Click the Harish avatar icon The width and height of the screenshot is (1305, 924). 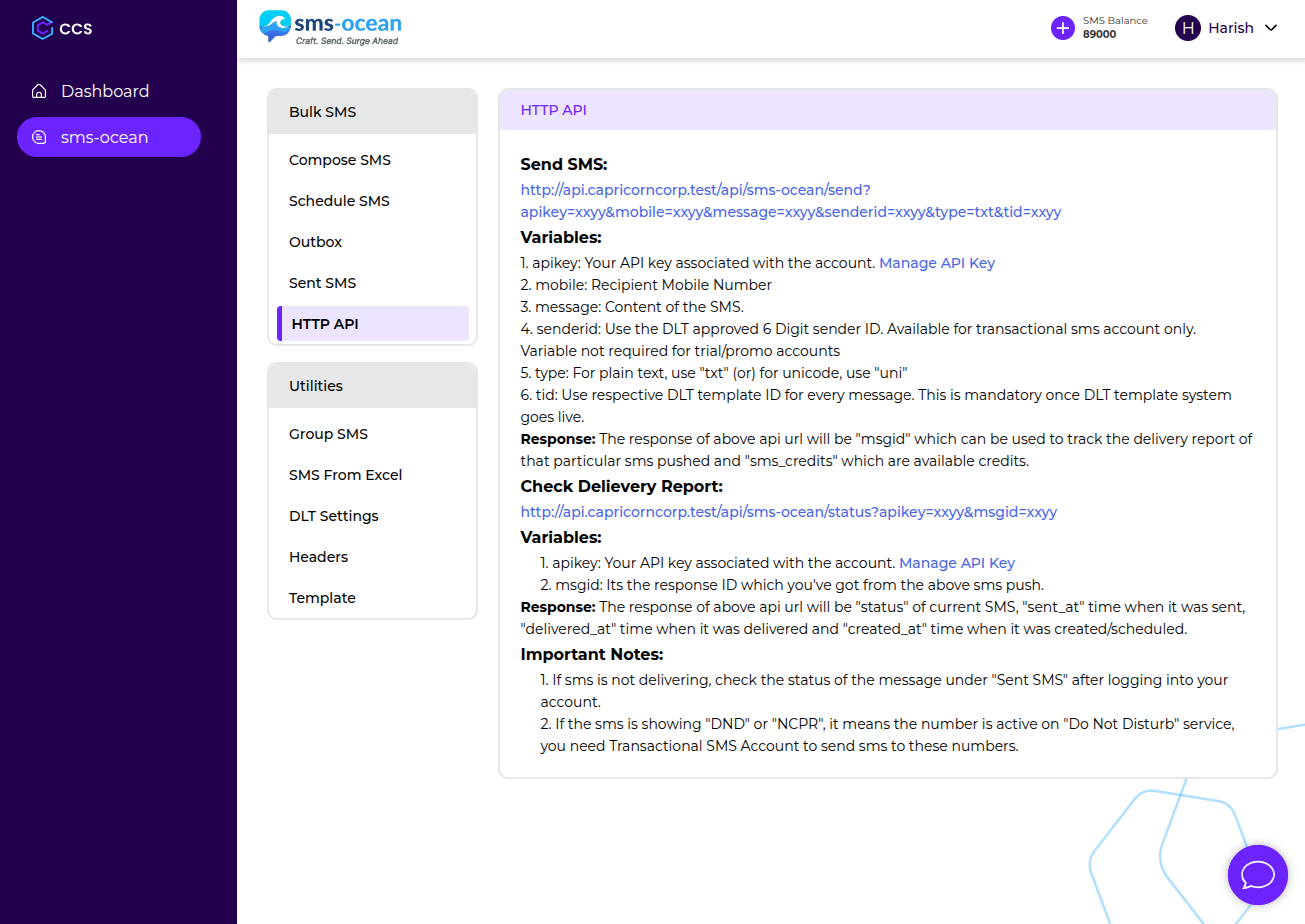coord(1187,28)
